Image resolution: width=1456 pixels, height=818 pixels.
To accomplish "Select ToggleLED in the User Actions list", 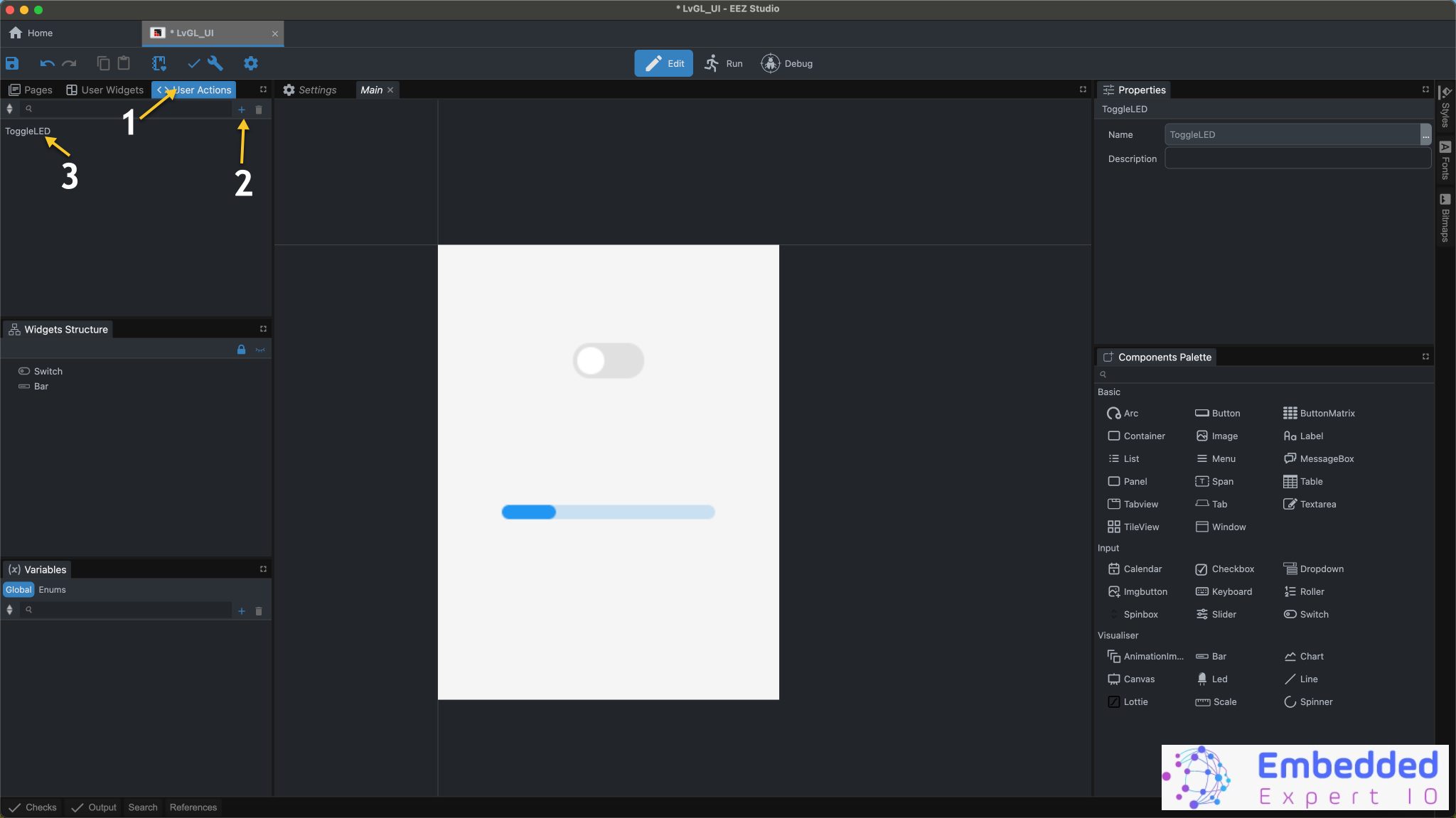I will point(27,131).
